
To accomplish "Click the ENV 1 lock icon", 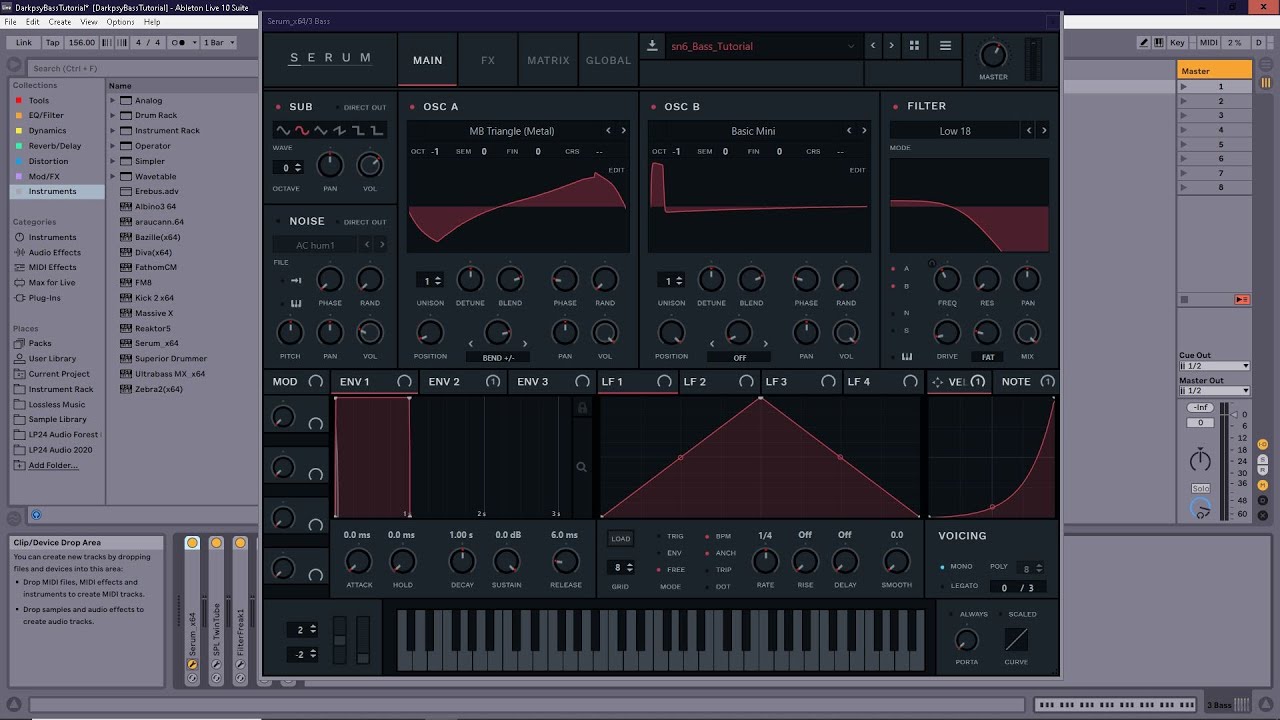I will [x=582, y=408].
